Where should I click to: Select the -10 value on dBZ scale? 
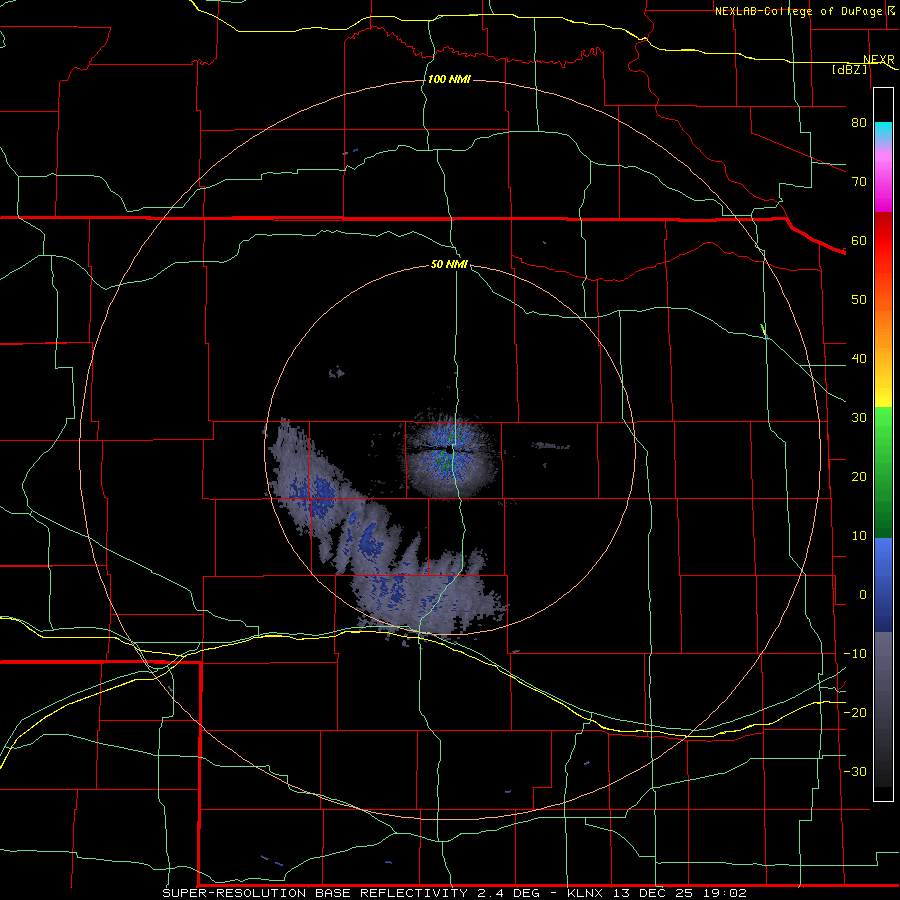[x=855, y=654]
